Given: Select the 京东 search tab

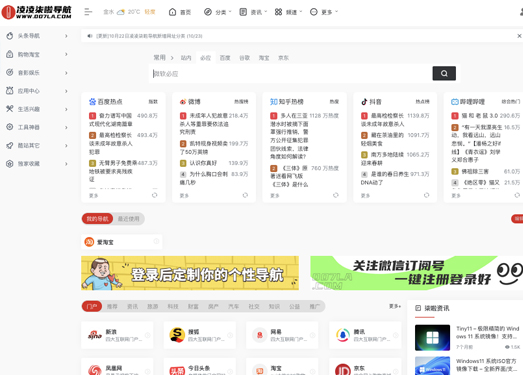Looking at the screenshot, I should click(x=283, y=58).
